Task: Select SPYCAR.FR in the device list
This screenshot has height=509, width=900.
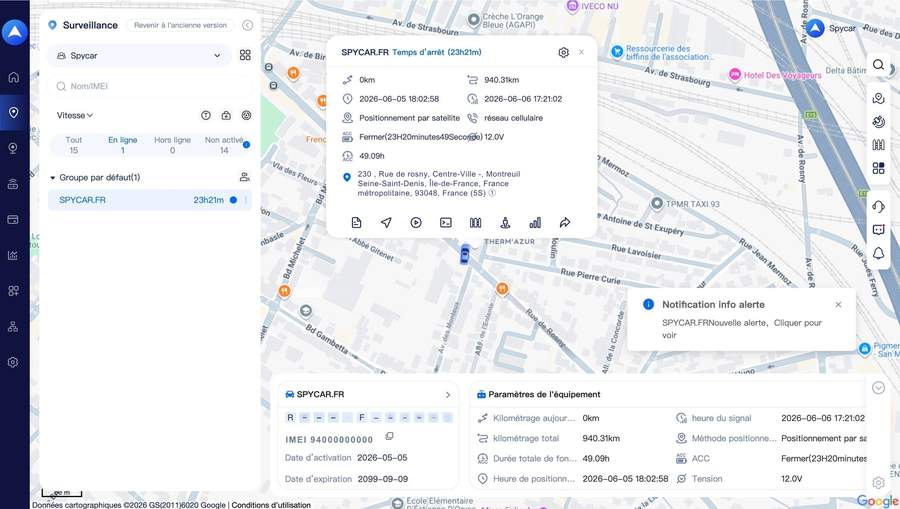Action: coord(150,200)
